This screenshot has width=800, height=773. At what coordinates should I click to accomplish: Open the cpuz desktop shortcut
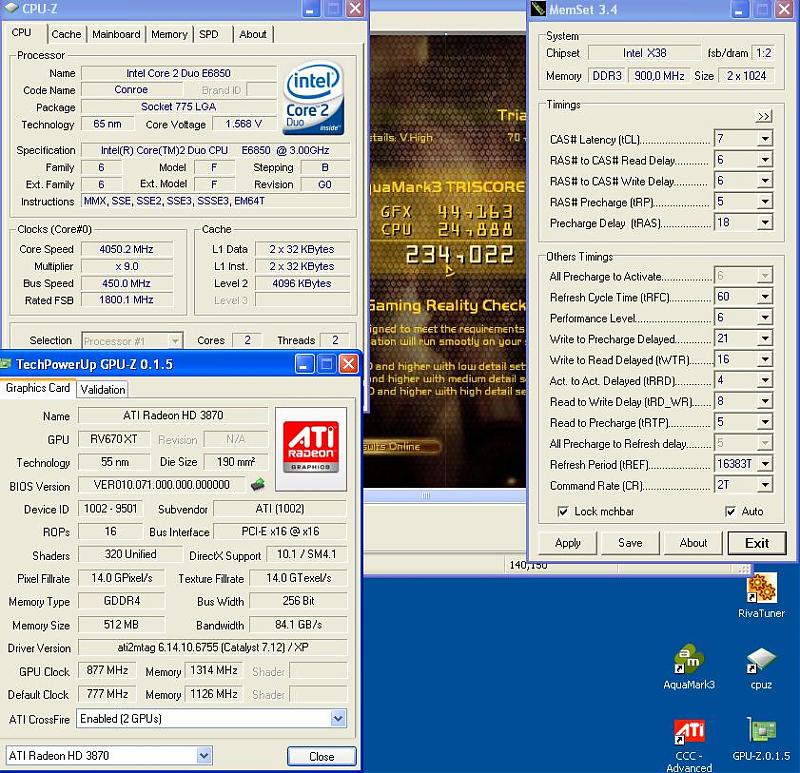click(x=761, y=667)
